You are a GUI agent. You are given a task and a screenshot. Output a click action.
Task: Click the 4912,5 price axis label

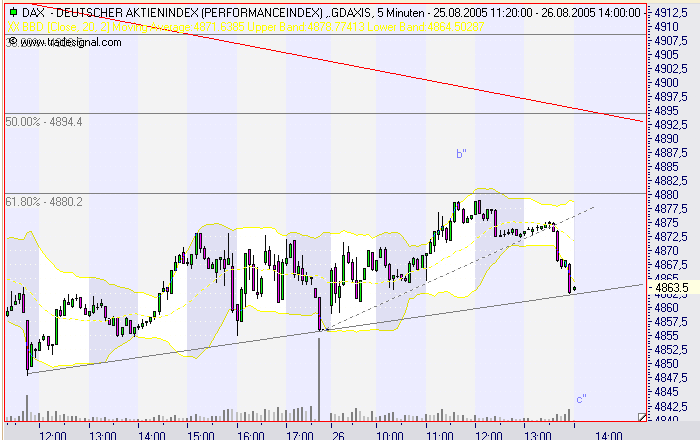671,12
